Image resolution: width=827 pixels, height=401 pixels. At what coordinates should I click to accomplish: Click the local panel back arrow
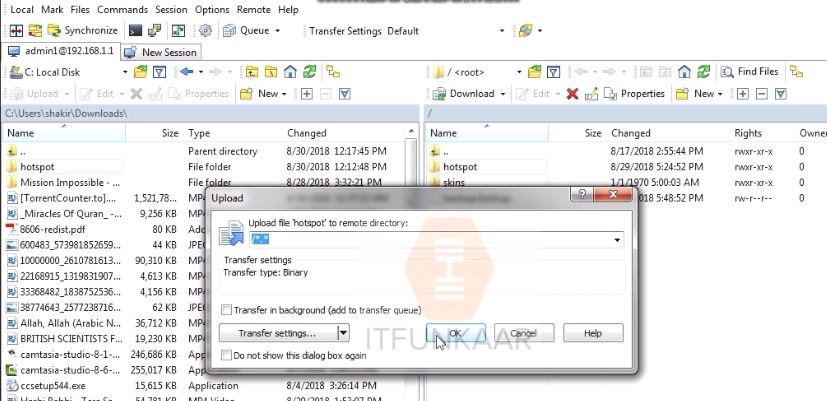click(187, 72)
